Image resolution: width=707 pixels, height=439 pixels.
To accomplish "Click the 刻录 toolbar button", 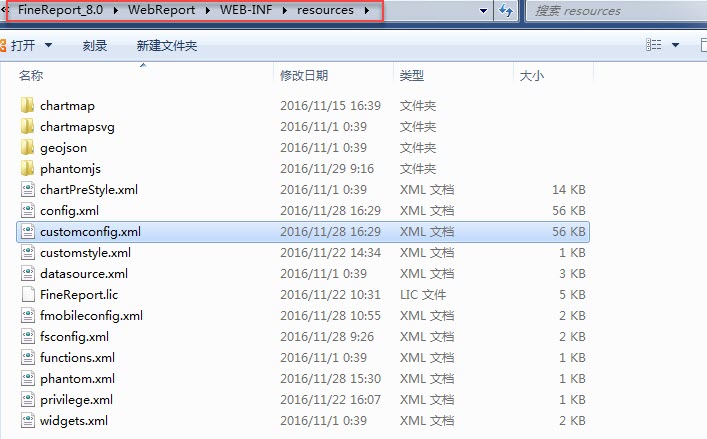I will click(95, 46).
